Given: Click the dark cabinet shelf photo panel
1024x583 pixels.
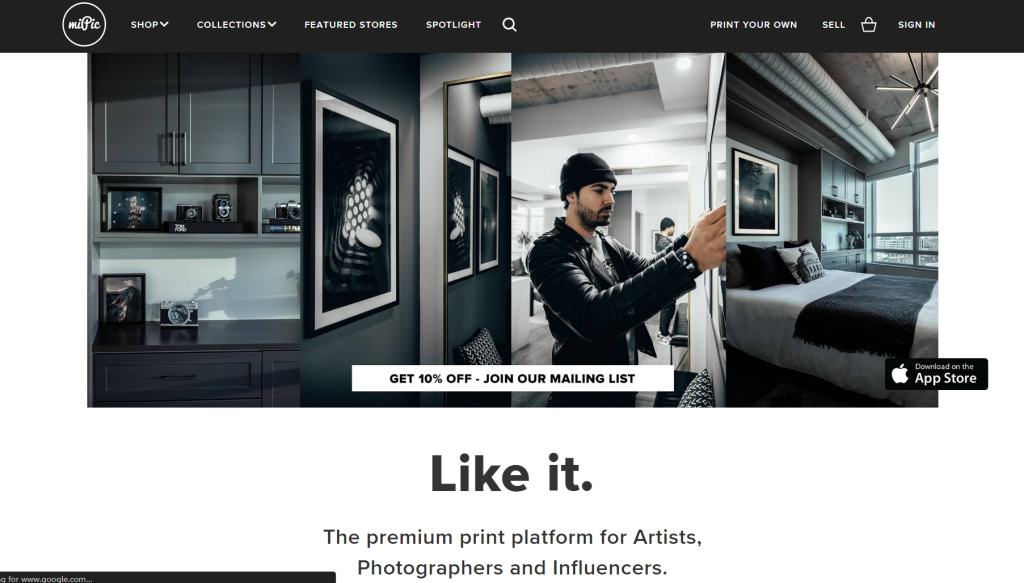Looking at the screenshot, I should (x=194, y=230).
